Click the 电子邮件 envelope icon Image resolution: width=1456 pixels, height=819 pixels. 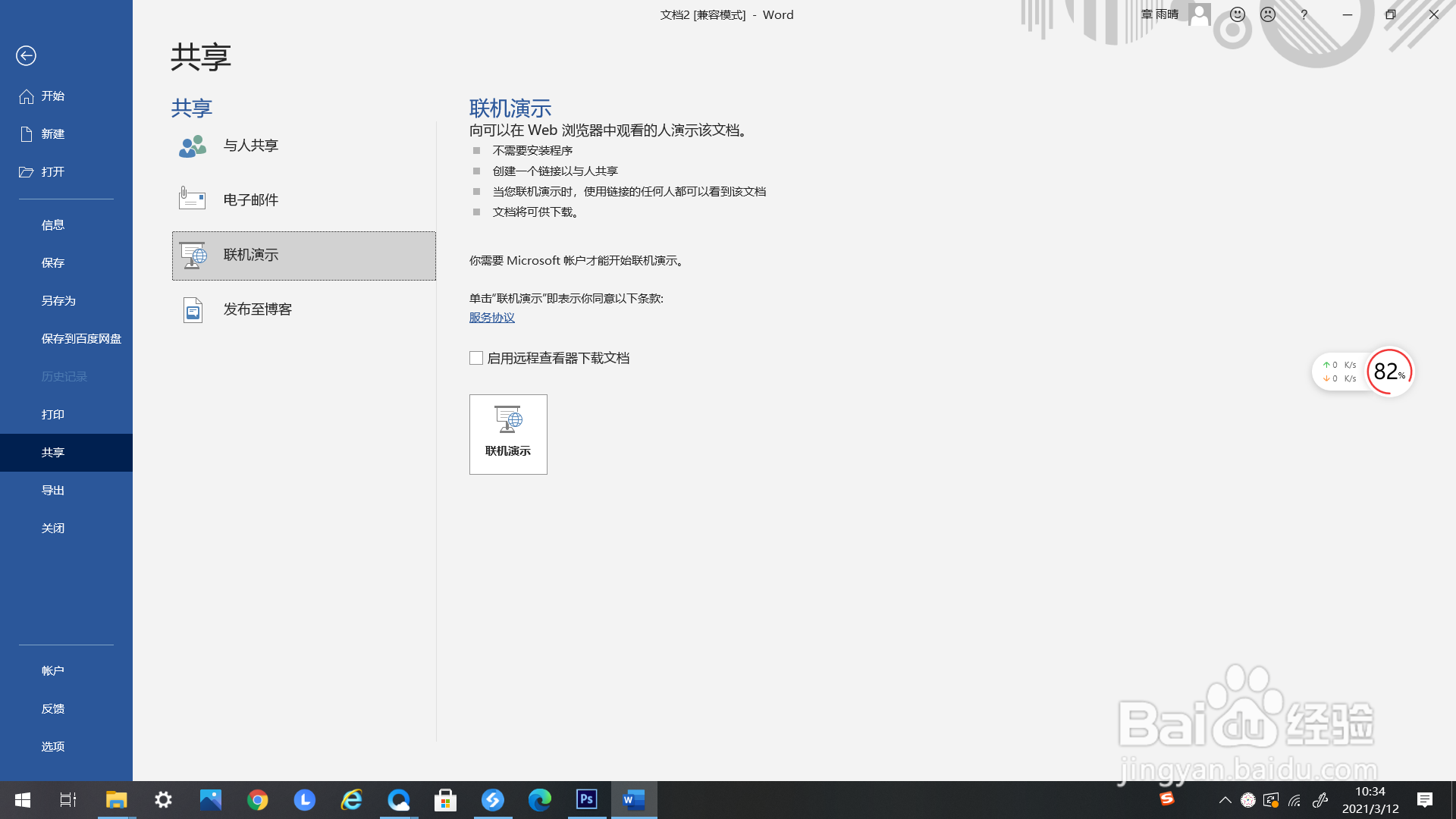point(192,199)
